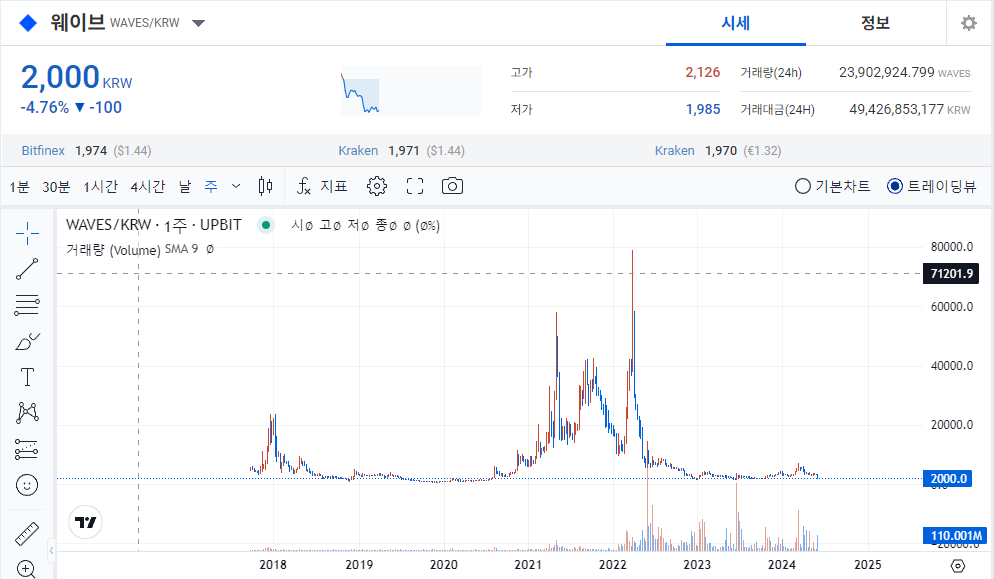The image size is (994, 579).
Task: Set interval to 1시간
Action: [100, 186]
